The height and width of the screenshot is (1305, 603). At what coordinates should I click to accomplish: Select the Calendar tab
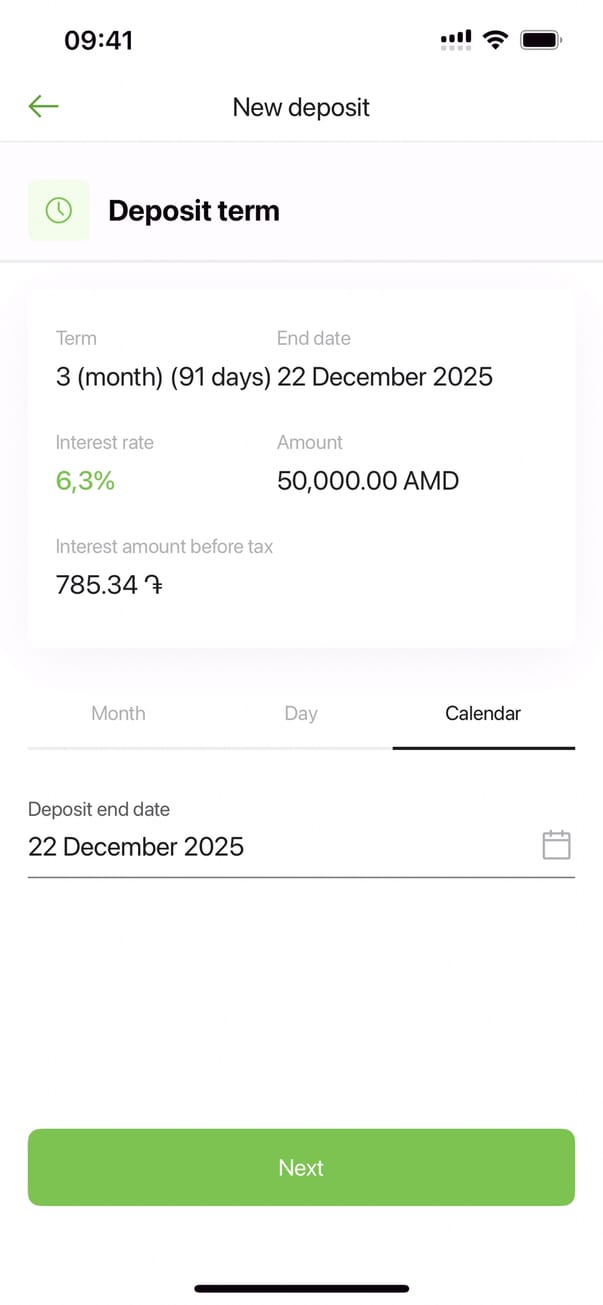pos(483,713)
